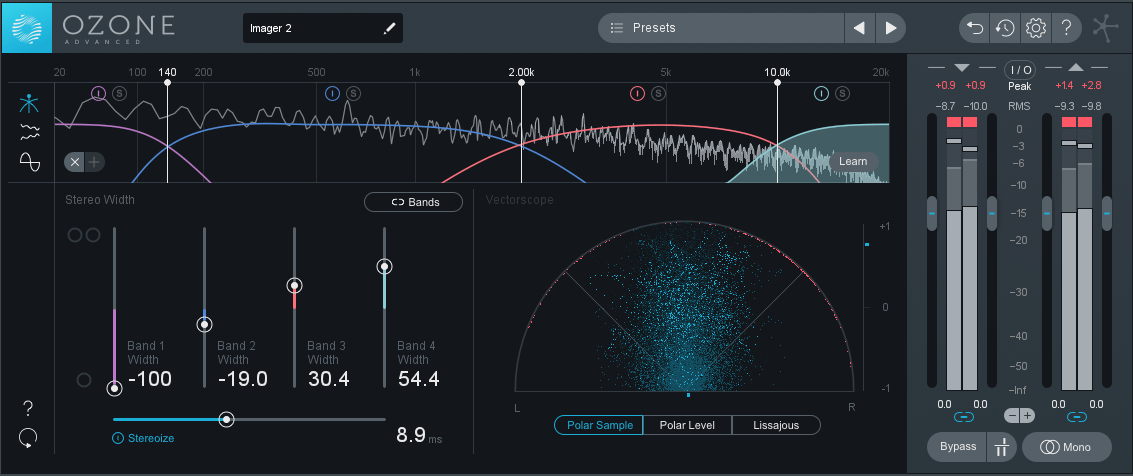Click Band 3 width slider handle
This screenshot has width=1133, height=476.
click(294, 285)
